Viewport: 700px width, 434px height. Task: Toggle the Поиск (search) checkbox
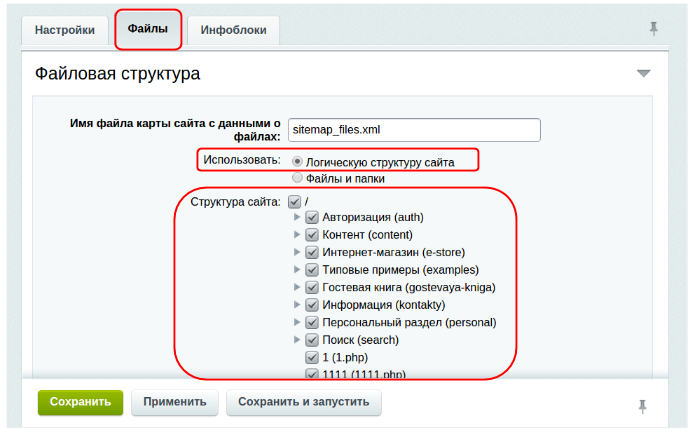[x=312, y=340]
